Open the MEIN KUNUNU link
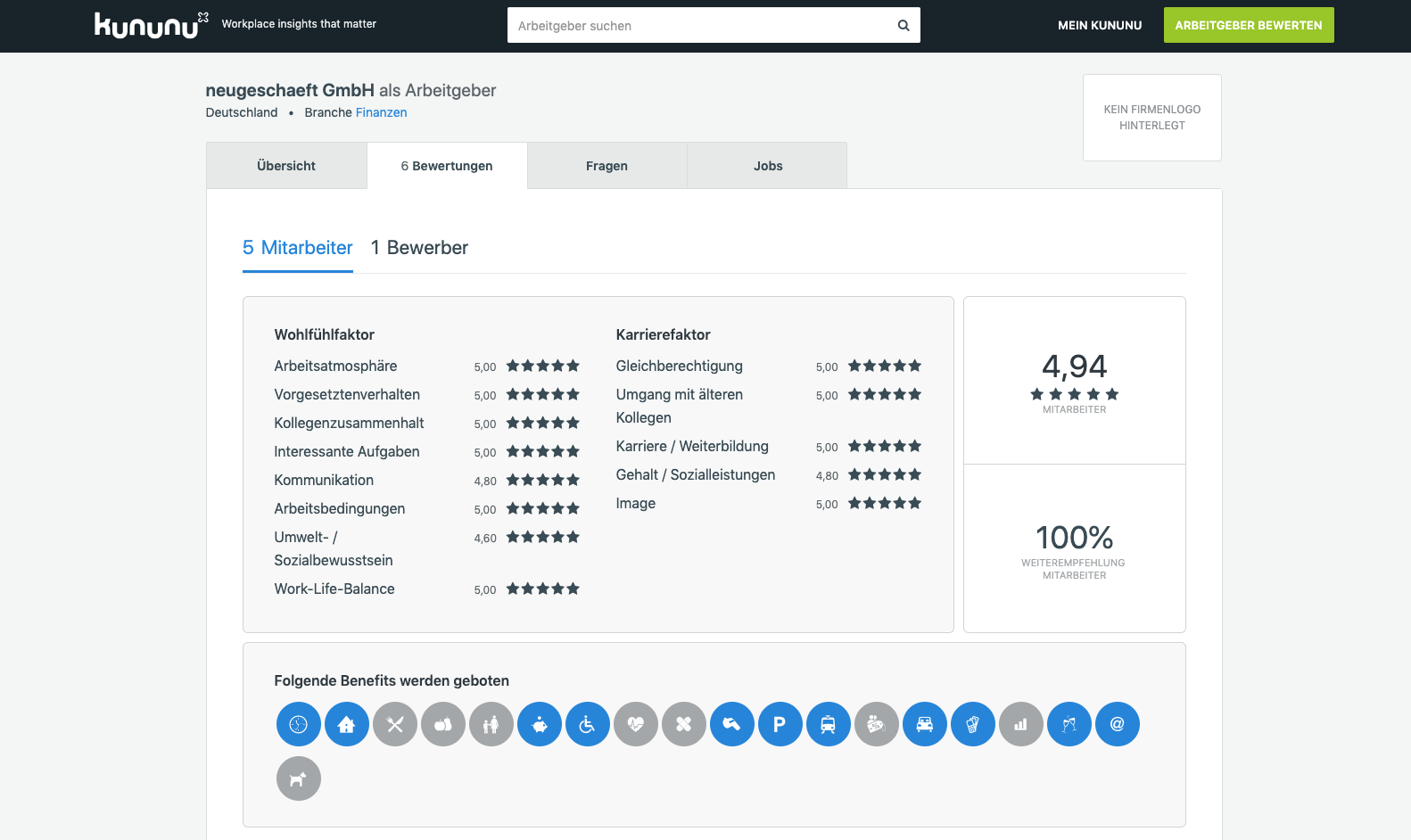The width and height of the screenshot is (1411, 840). (1100, 25)
